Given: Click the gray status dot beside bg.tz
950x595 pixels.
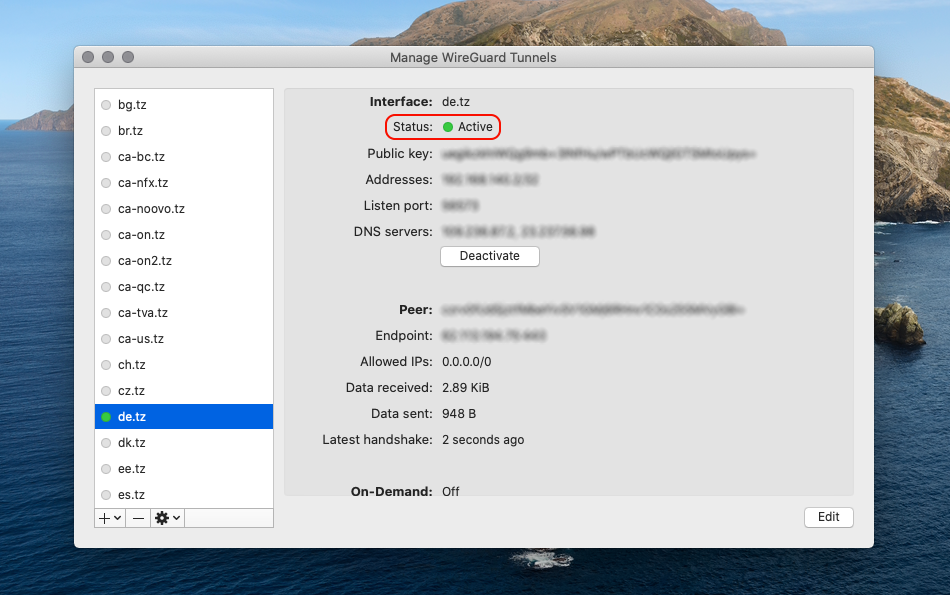Looking at the screenshot, I should 106,105.
